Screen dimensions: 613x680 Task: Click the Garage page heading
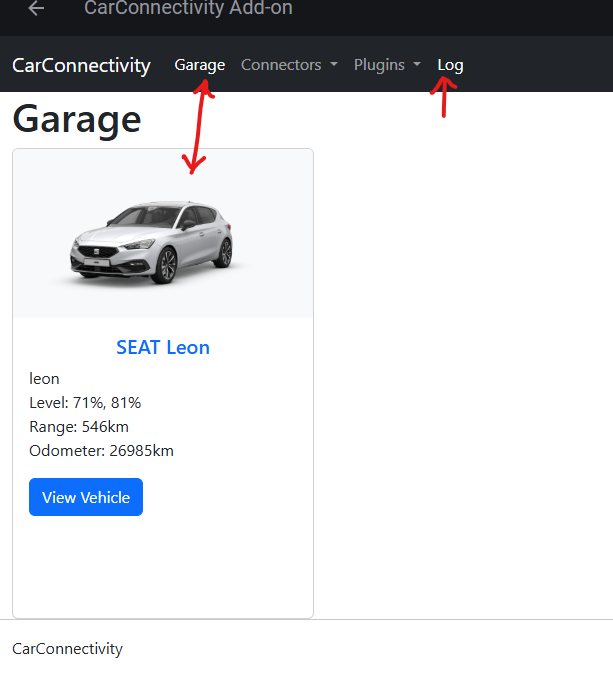[x=77, y=119]
